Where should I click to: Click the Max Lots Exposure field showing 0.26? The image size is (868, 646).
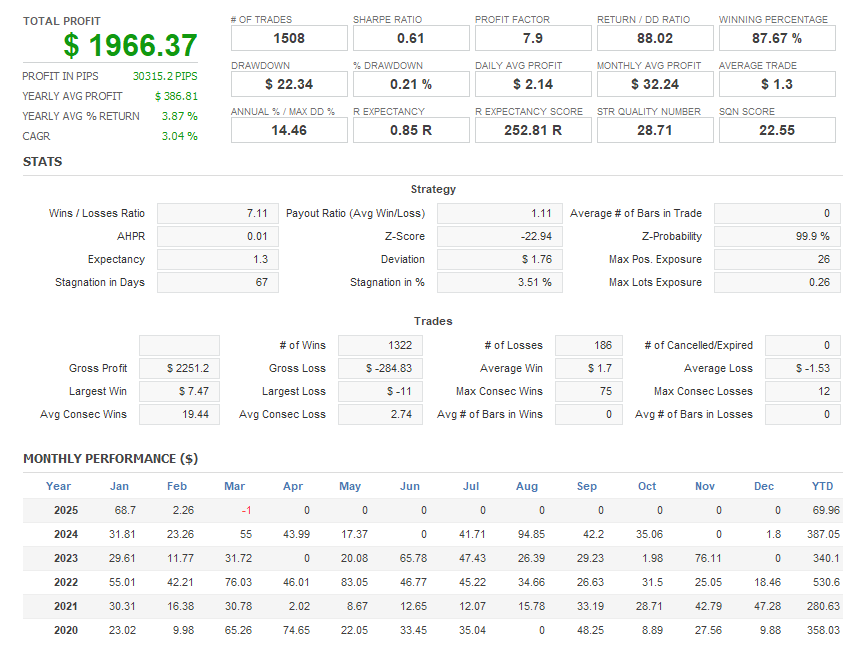[777, 282]
